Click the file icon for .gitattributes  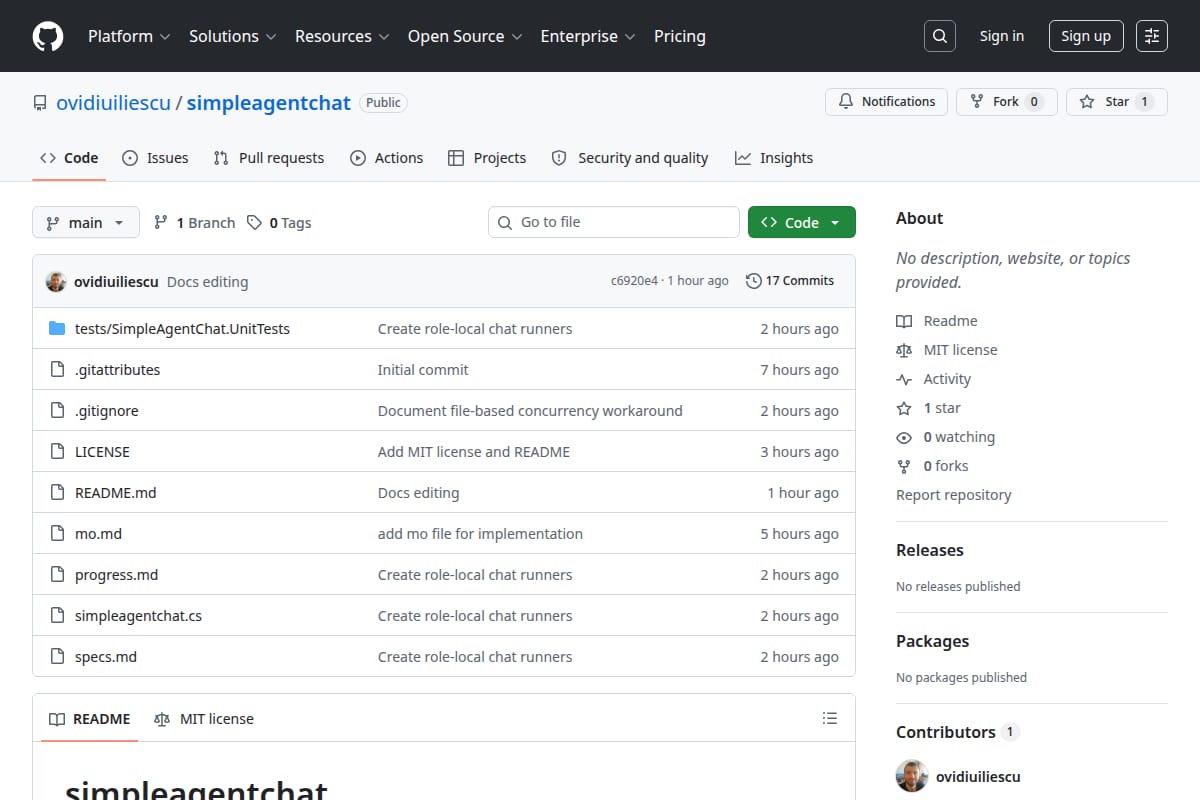pyautogui.click(x=57, y=370)
